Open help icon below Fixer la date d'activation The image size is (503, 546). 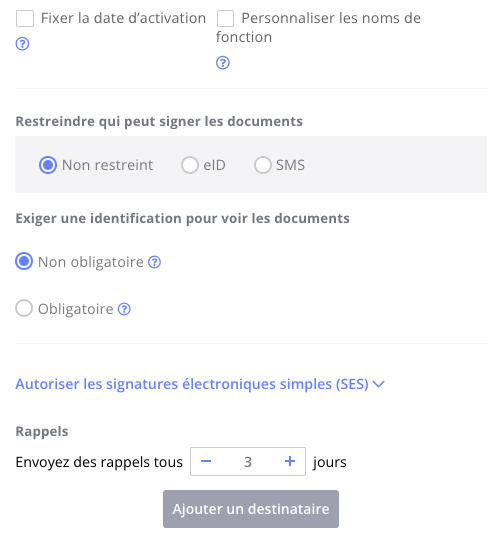22,44
